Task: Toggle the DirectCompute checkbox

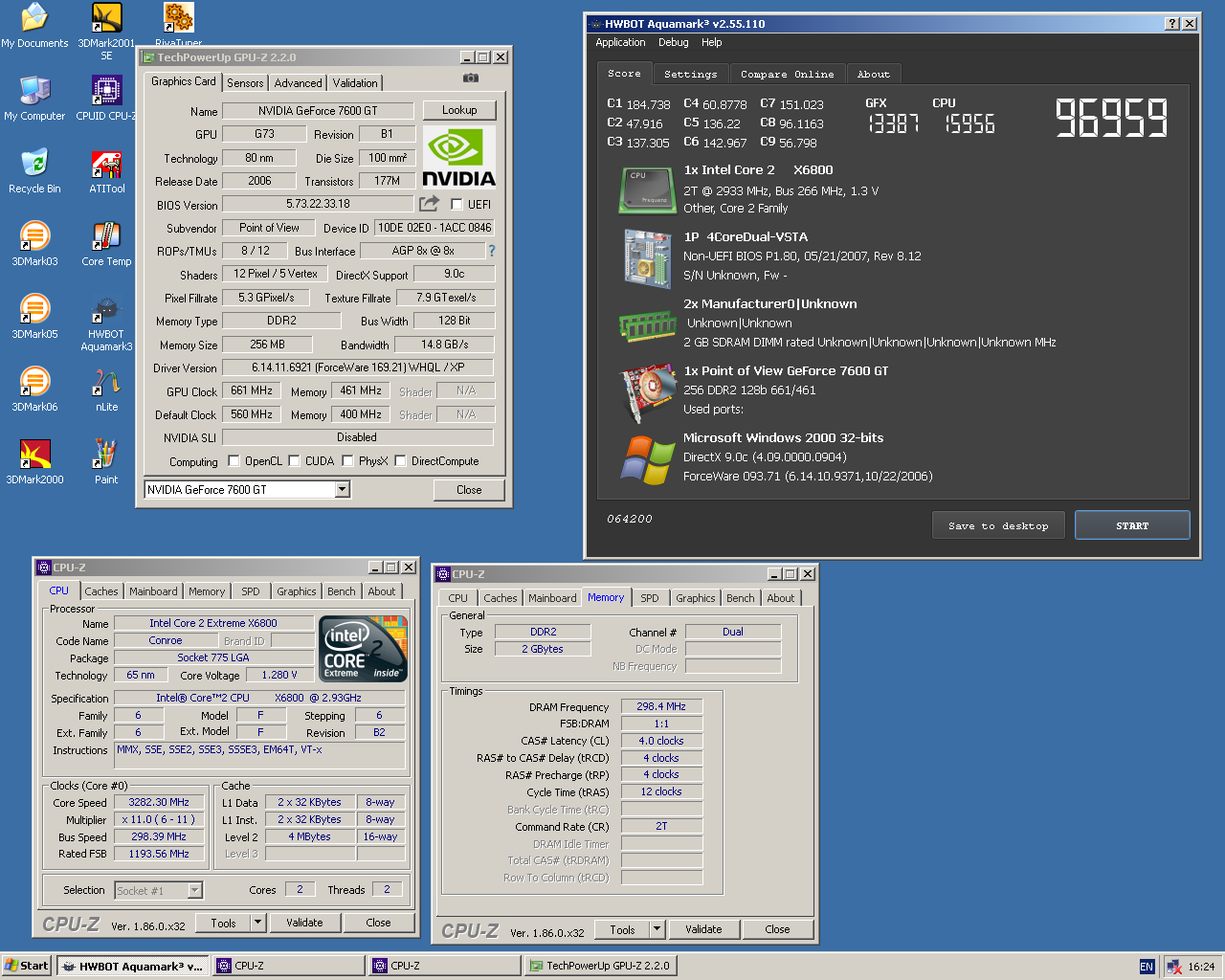Action: click(400, 460)
